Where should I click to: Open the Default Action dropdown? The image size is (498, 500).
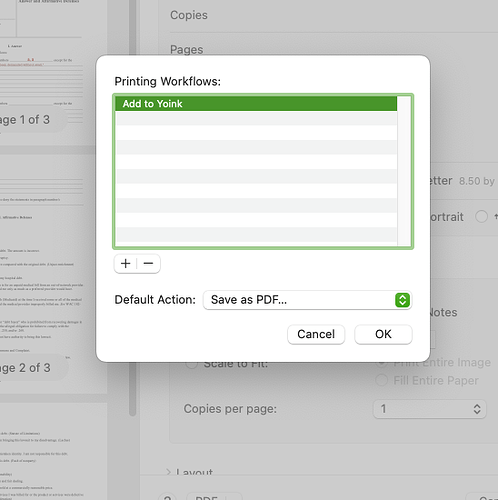307,300
